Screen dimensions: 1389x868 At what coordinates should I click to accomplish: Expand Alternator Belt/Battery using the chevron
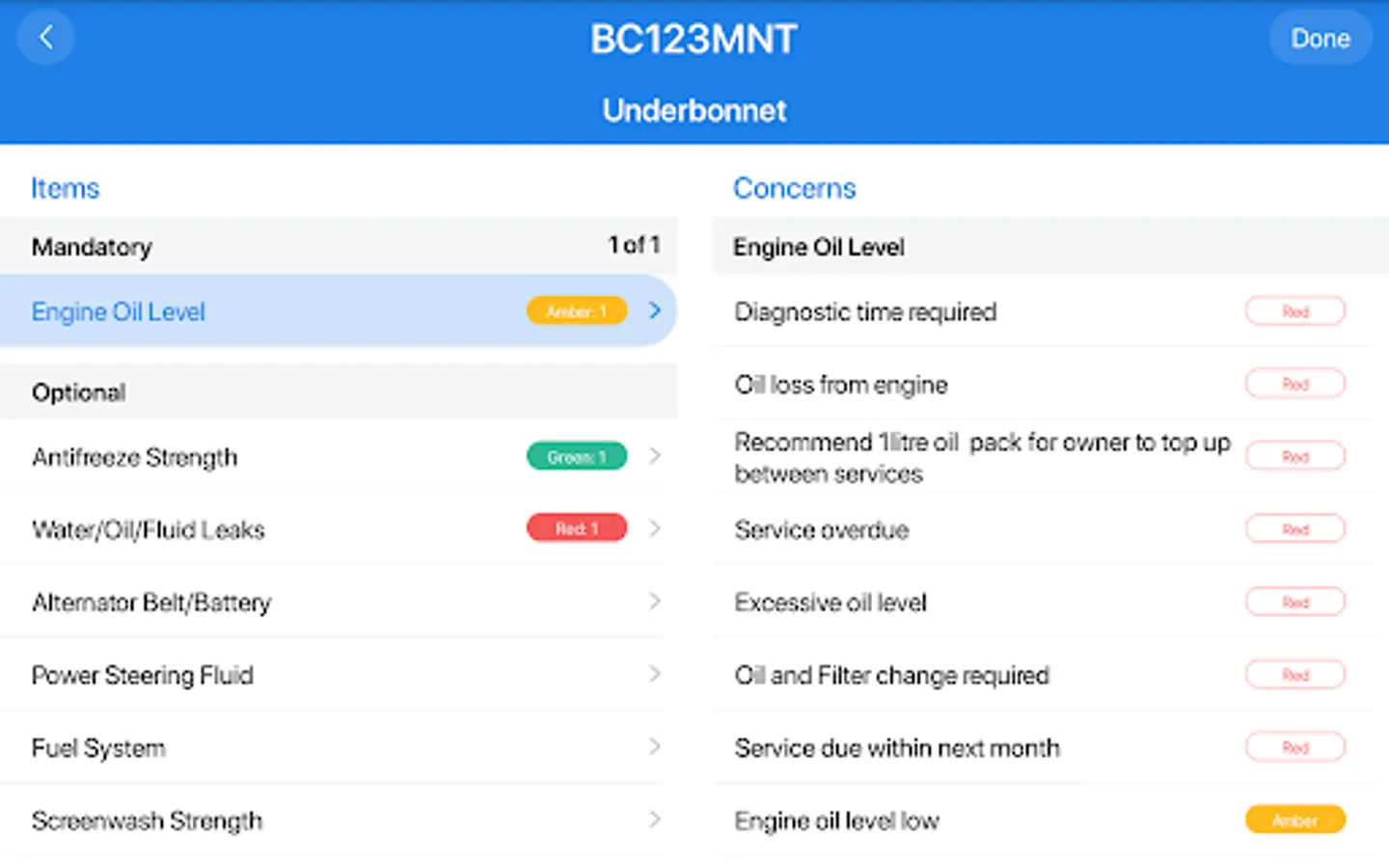[655, 602]
